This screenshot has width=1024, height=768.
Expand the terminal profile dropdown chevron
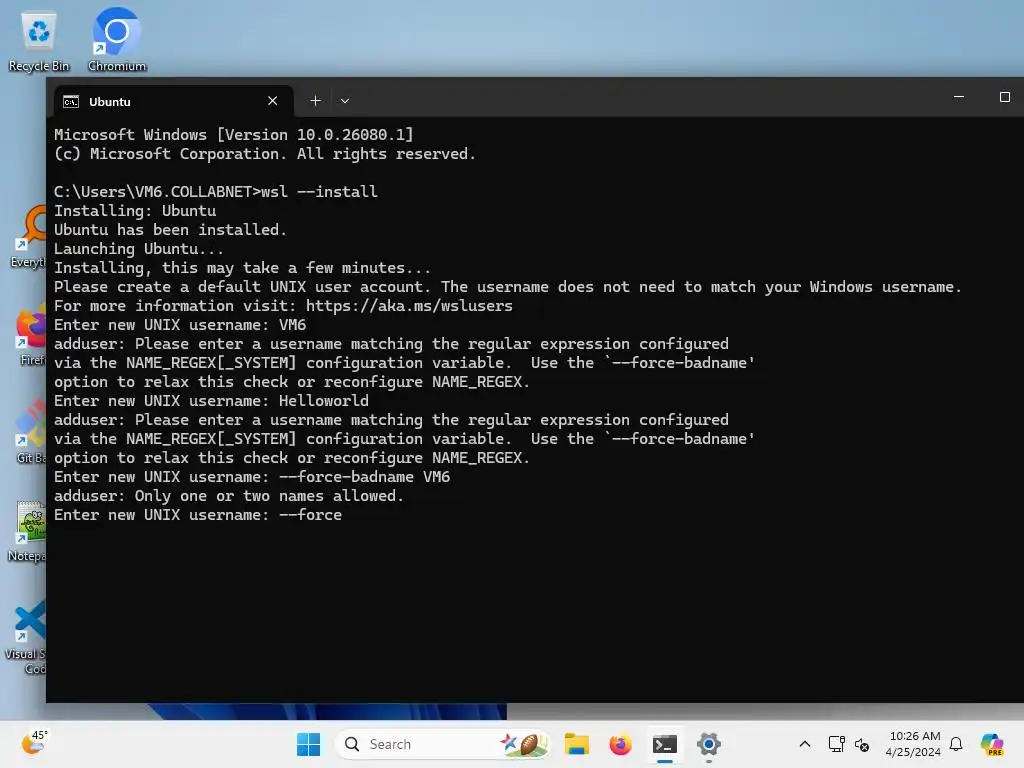[x=345, y=101]
